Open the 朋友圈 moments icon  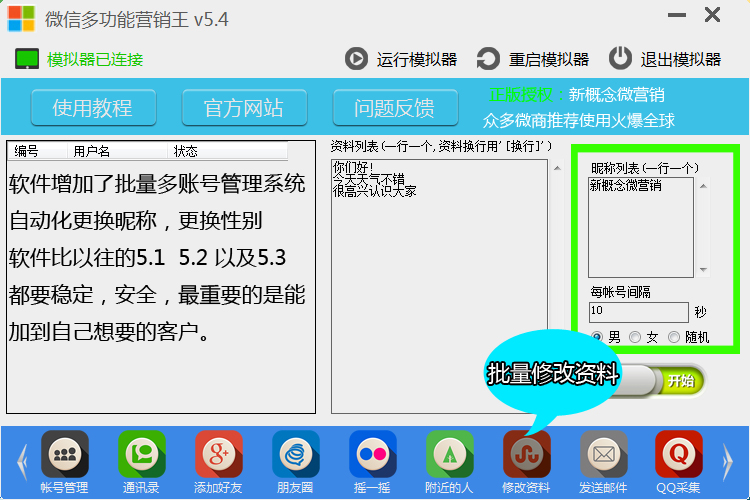(296, 455)
